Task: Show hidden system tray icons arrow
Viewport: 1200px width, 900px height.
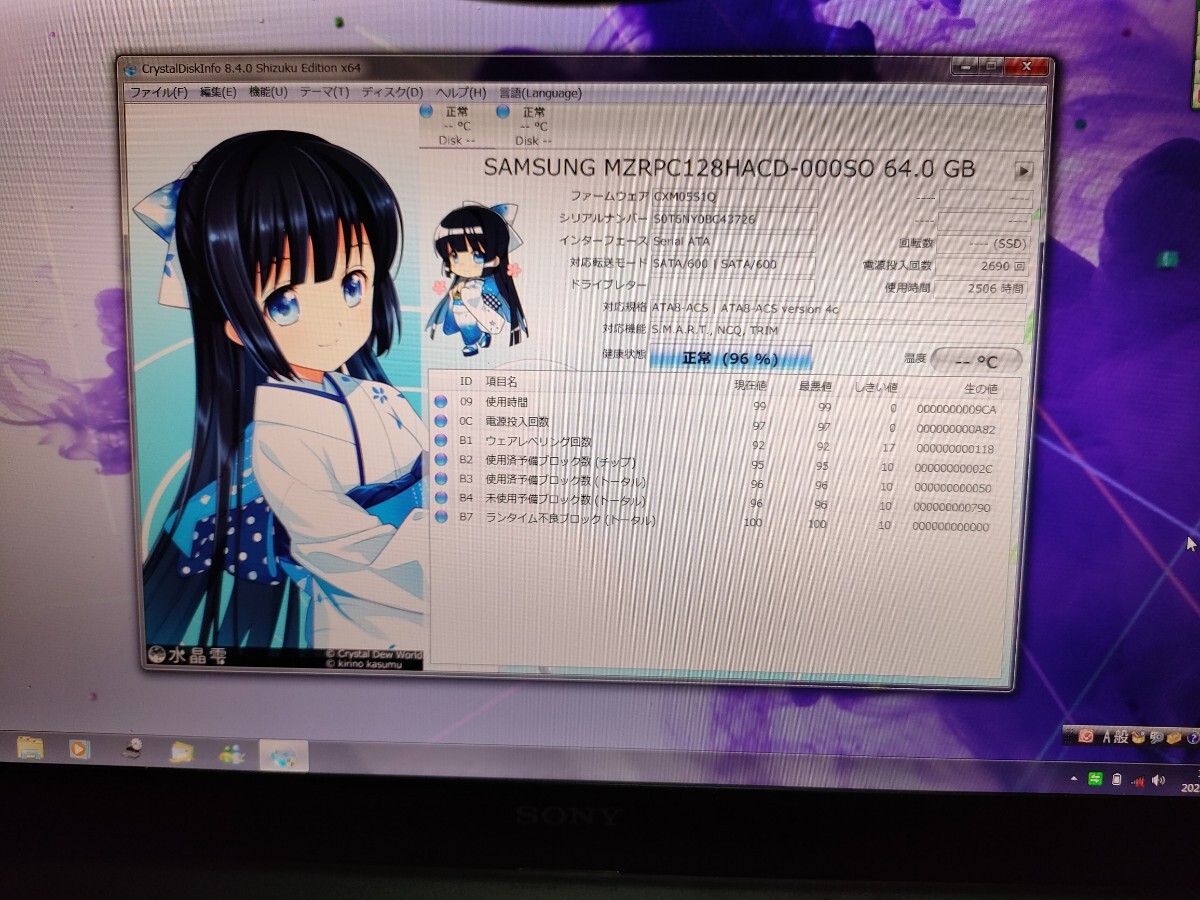Action: [x=1074, y=779]
